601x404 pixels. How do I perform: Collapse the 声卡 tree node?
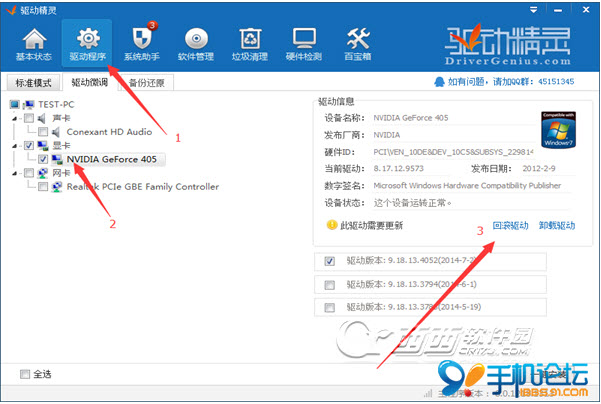(x=15, y=118)
